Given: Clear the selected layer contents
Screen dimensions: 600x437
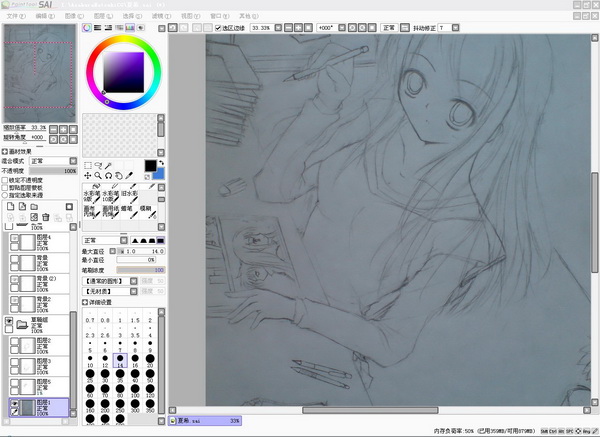Looking at the screenshot, I should 34,217.
